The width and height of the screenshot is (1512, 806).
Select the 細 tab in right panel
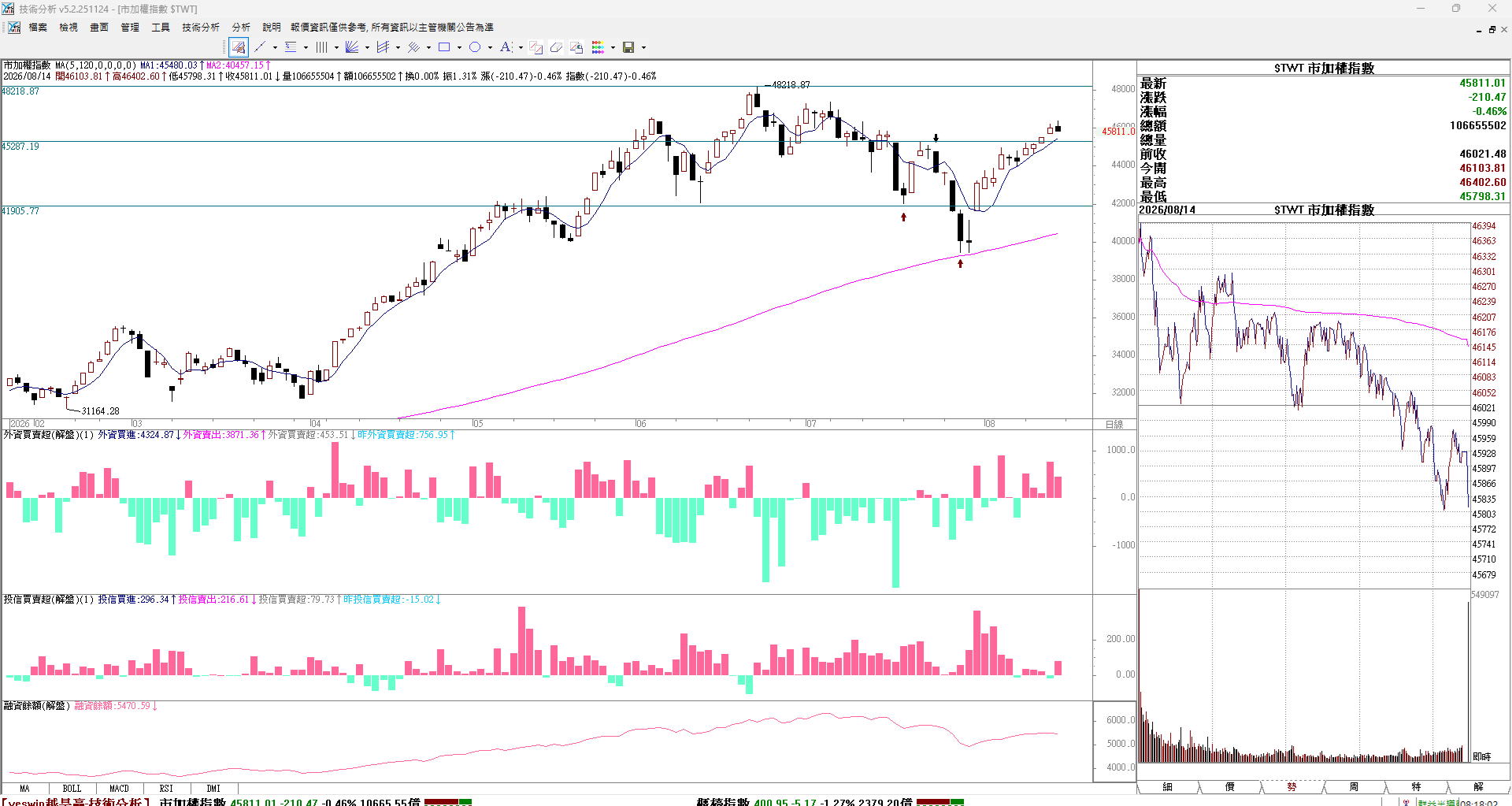click(x=1168, y=787)
